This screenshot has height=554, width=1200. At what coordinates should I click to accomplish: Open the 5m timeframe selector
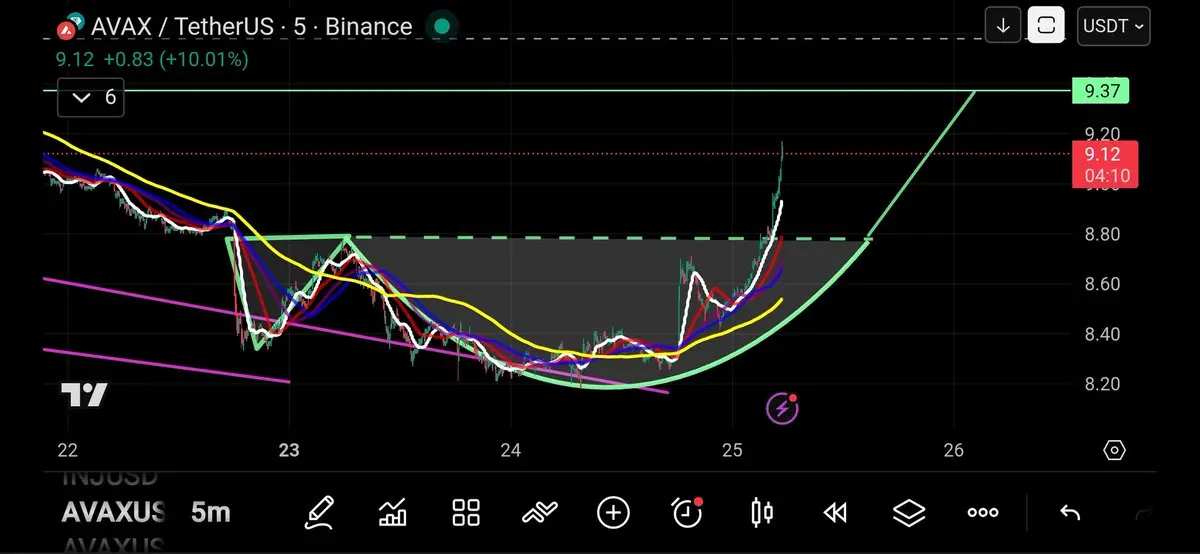pyautogui.click(x=211, y=513)
